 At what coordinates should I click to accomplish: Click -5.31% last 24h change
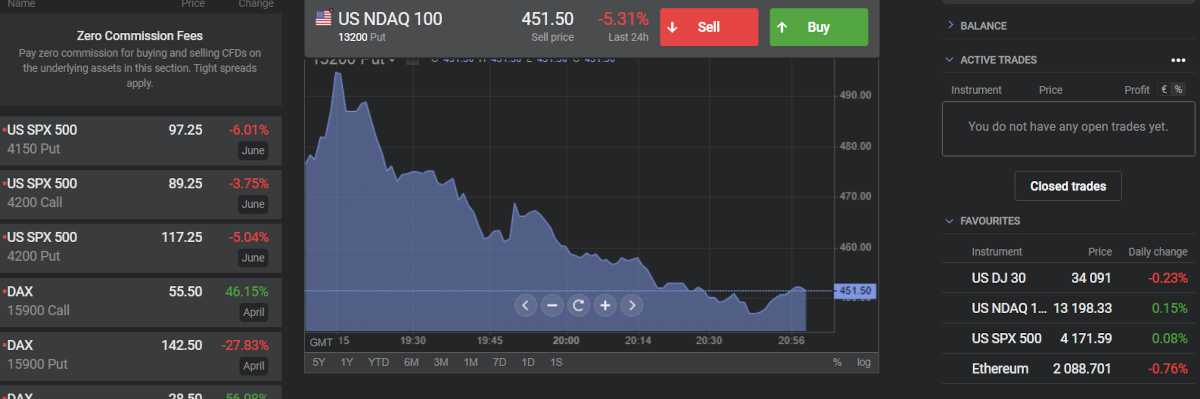click(x=623, y=19)
